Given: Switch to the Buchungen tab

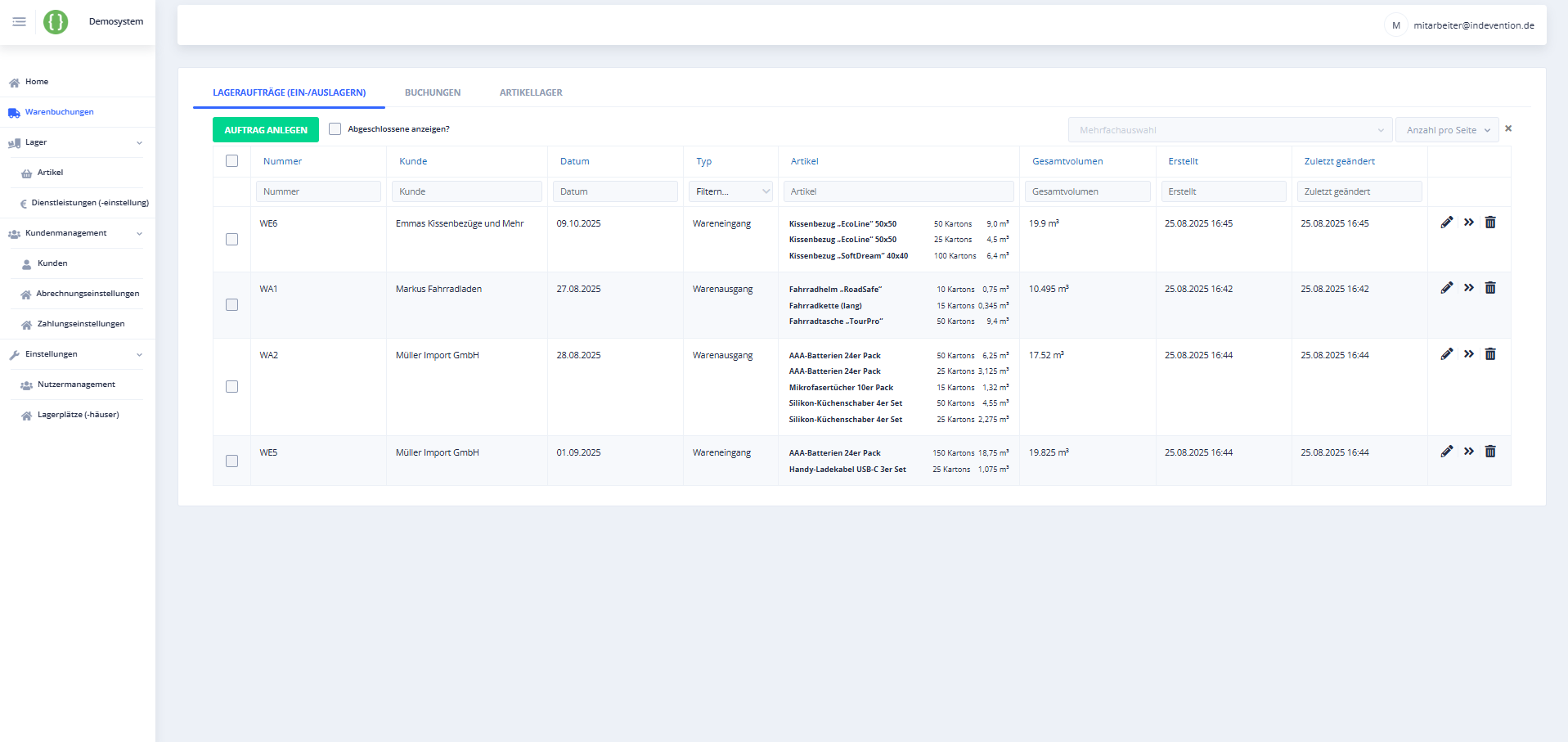Looking at the screenshot, I should (432, 92).
